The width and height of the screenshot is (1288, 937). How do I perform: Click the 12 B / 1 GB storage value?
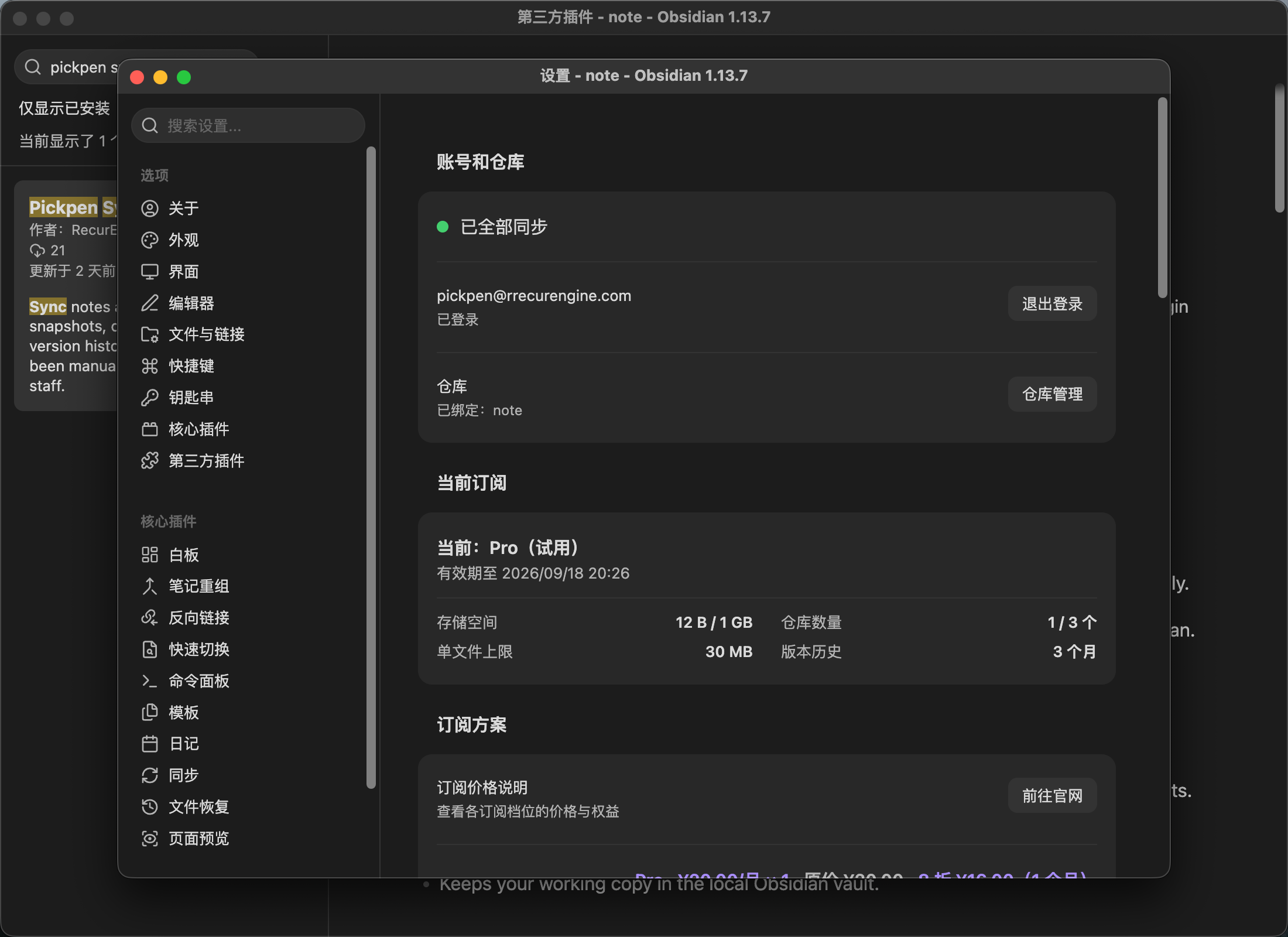[x=714, y=623]
